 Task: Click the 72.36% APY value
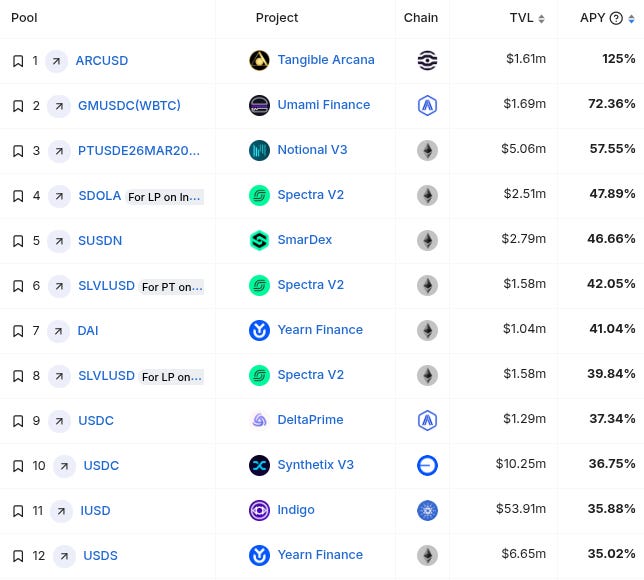[612, 104]
